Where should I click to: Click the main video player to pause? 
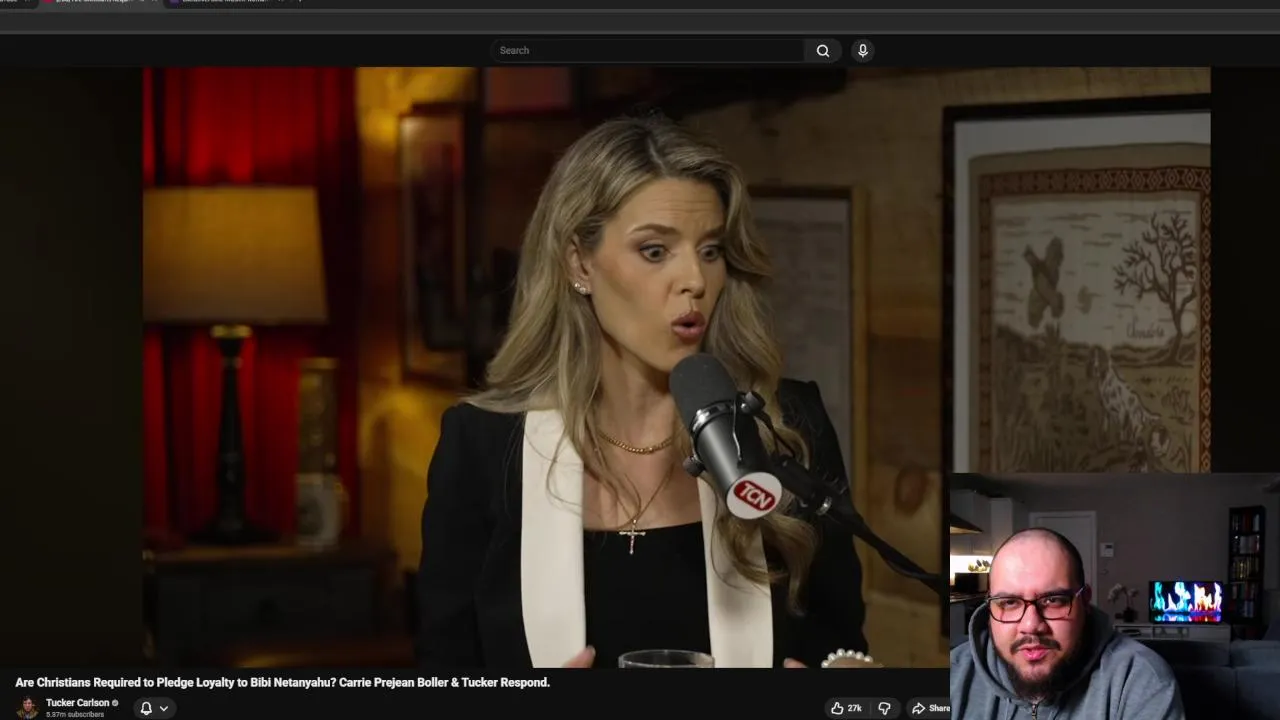(x=545, y=367)
